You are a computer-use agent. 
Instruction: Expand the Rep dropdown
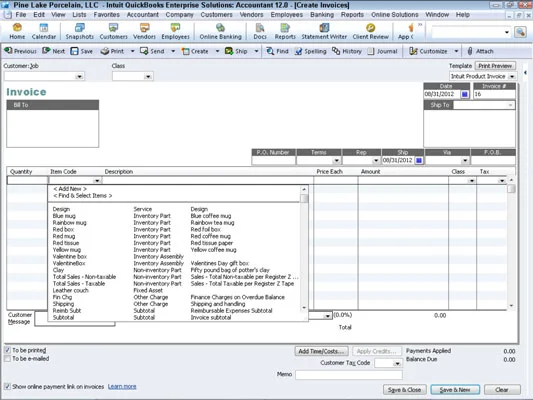pos(376,160)
